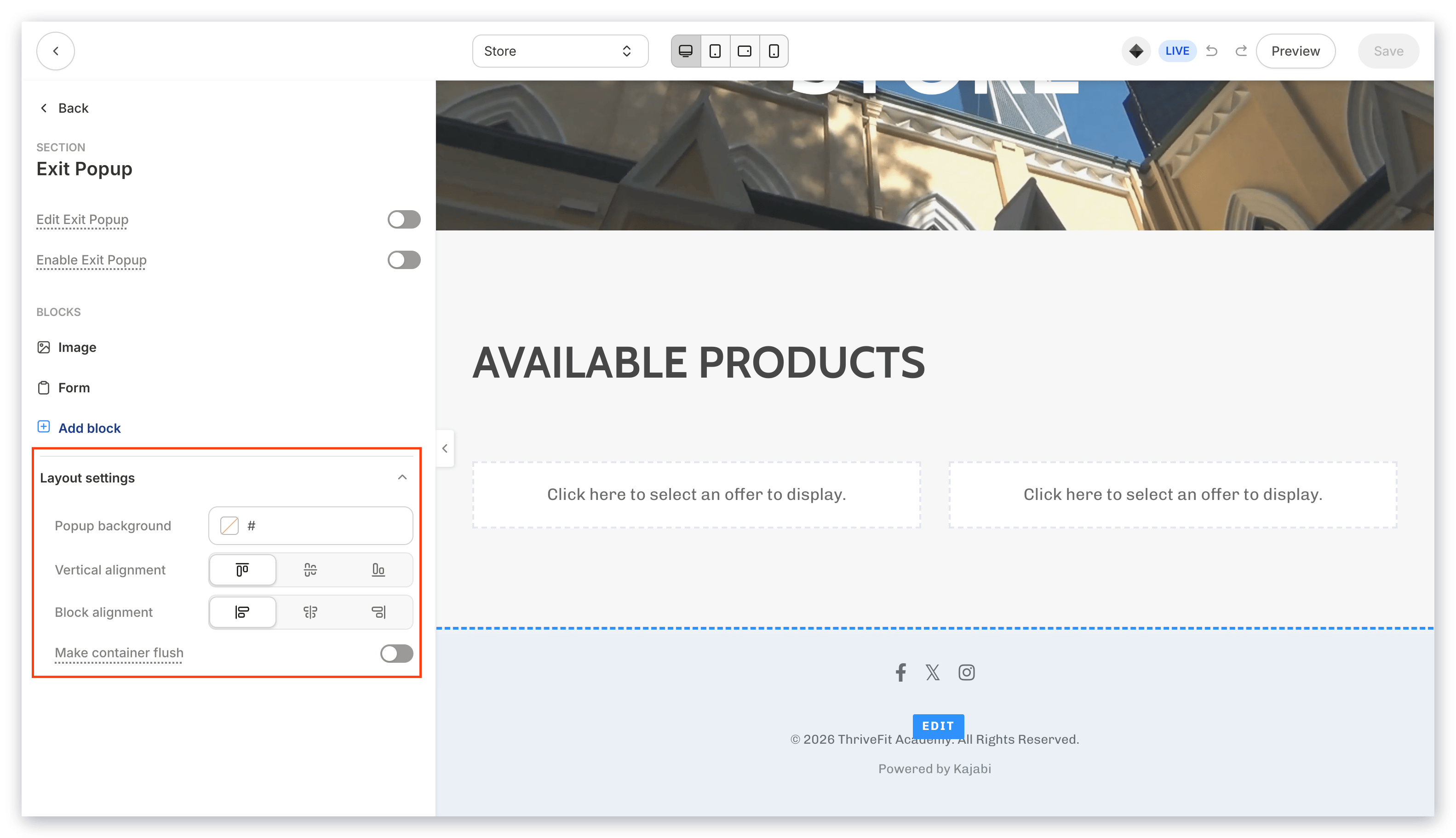Open the Instagram footer icon
1456x838 pixels.
click(x=966, y=672)
